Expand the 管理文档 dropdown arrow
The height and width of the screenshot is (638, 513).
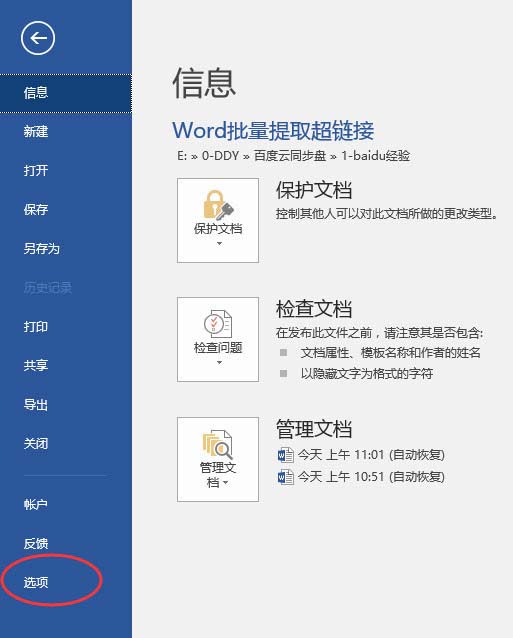point(226,483)
